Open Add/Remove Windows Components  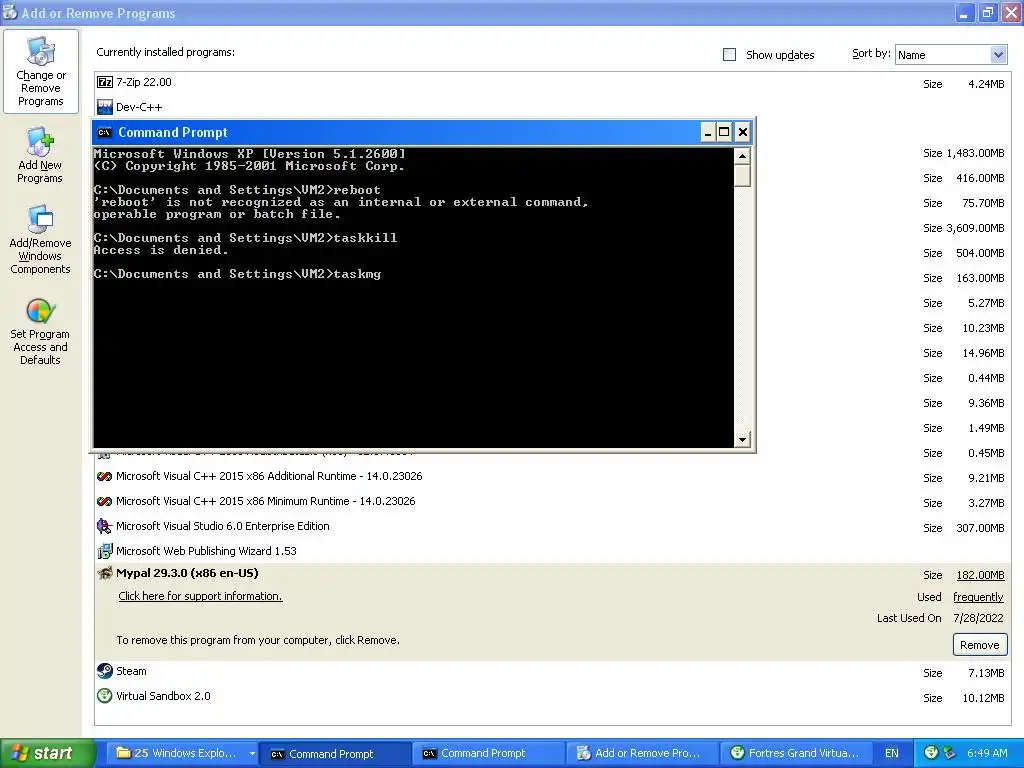click(x=40, y=239)
